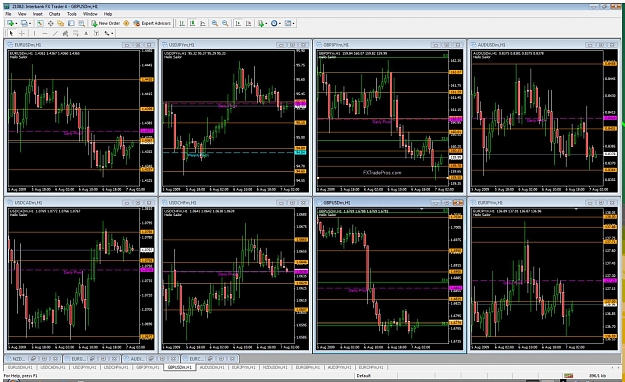The width and height of the screenshot is (625, 382).
Task: Select the equidistant channel tool
Action: (65, 33)
